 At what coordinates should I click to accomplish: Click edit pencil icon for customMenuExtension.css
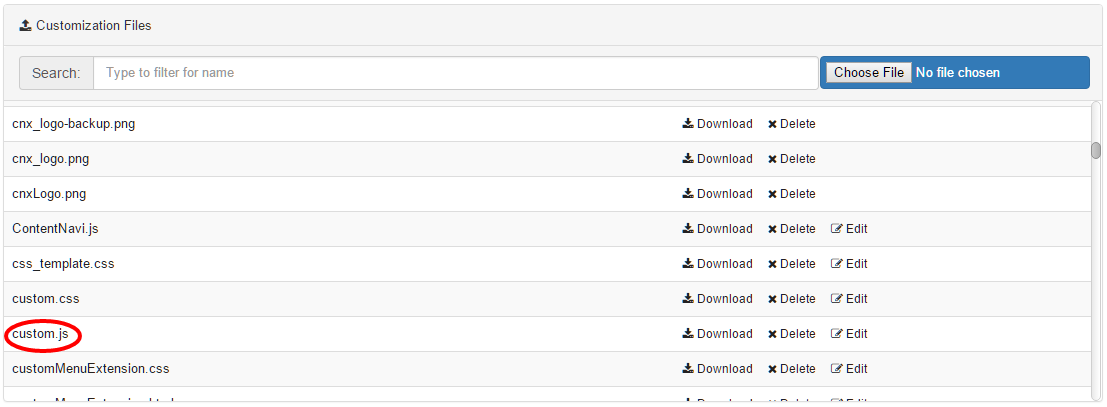pyautogui.click(x=837, y=369)
